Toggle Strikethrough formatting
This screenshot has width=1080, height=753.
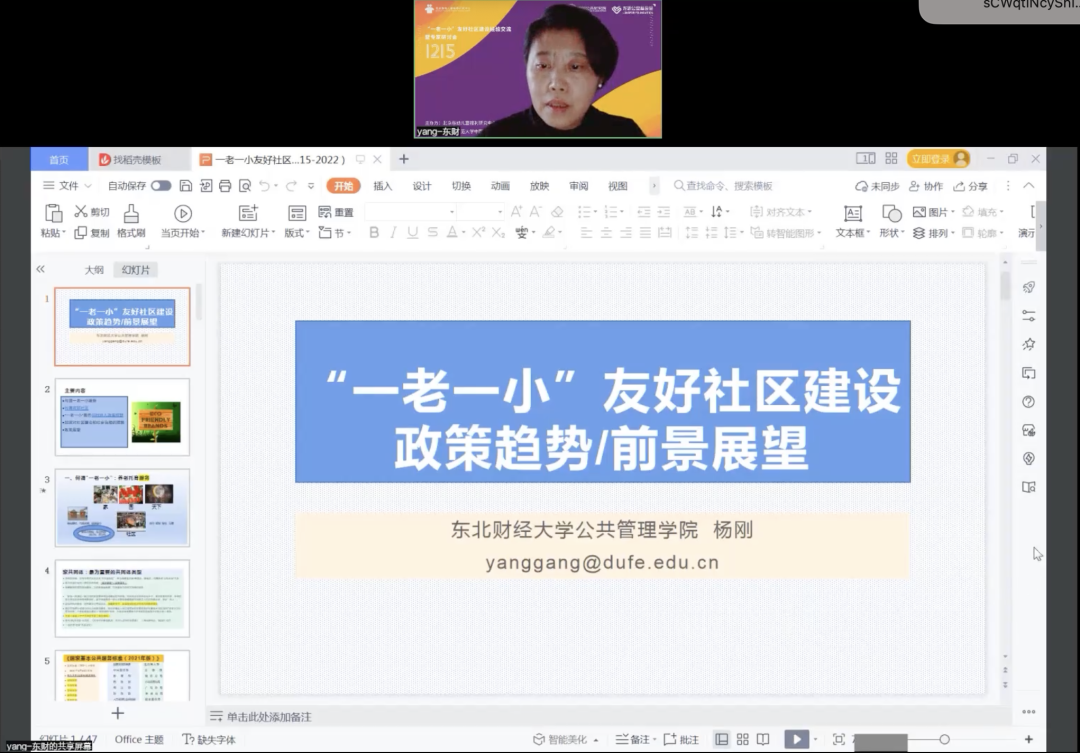coord(432,233)
